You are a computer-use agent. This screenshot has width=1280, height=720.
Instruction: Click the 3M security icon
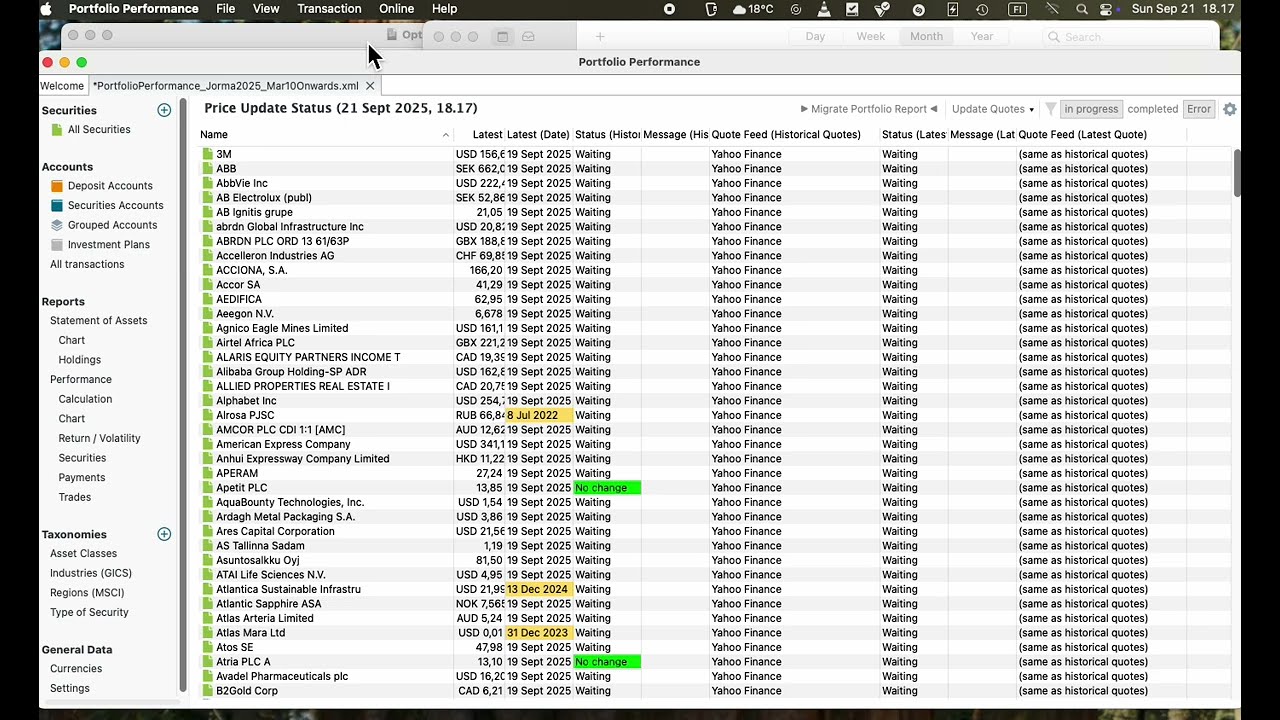coord(208,154)
